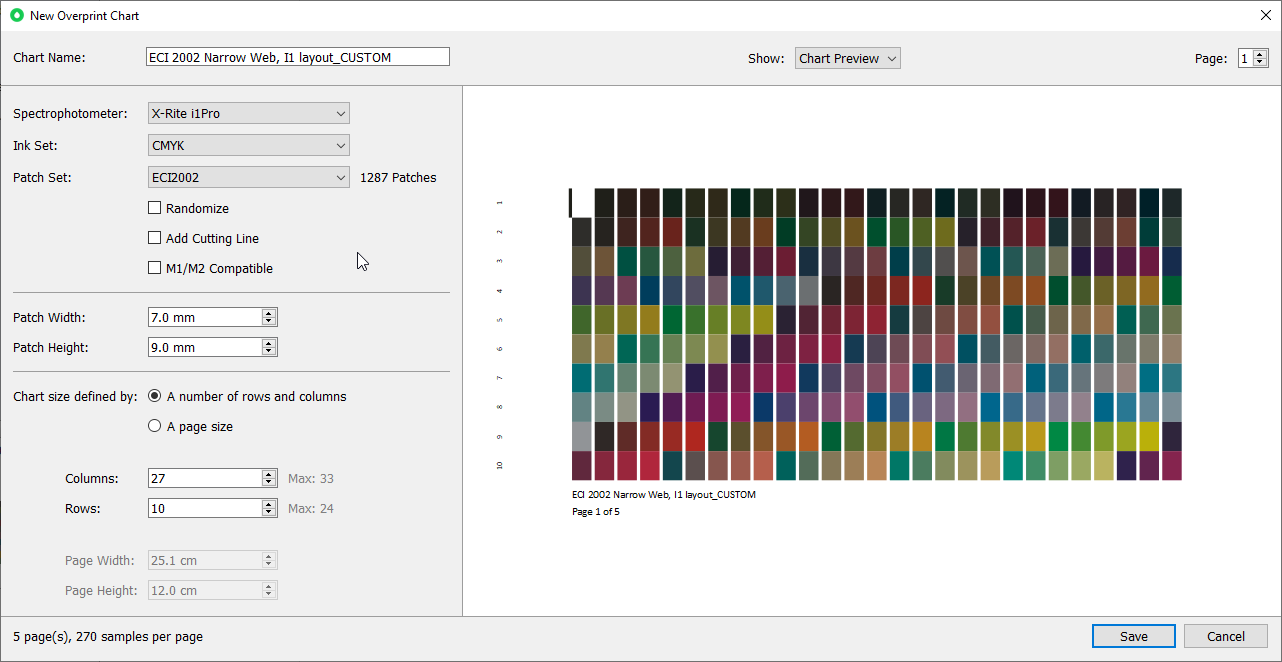
Task: Open the Patch Set ECI2002 dropdown
Action: pos(248,177)
